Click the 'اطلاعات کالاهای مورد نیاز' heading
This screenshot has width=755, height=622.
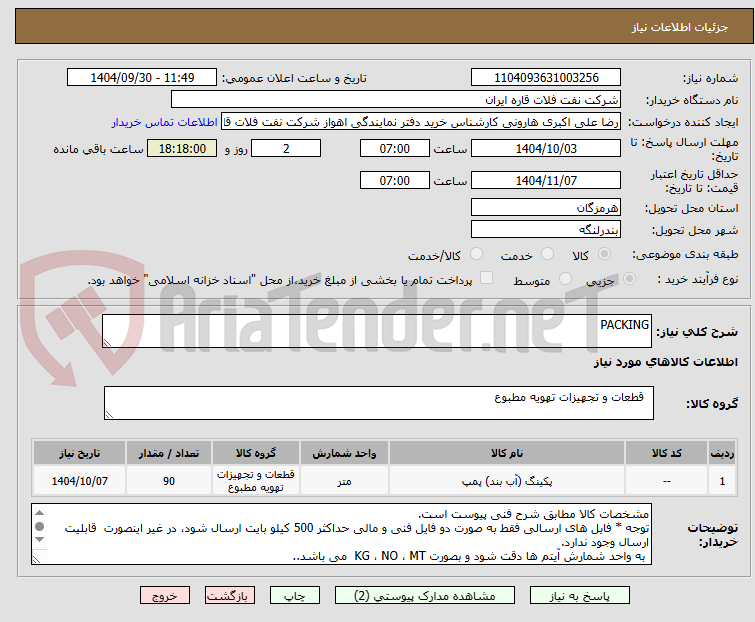click(x=665, y=362)
